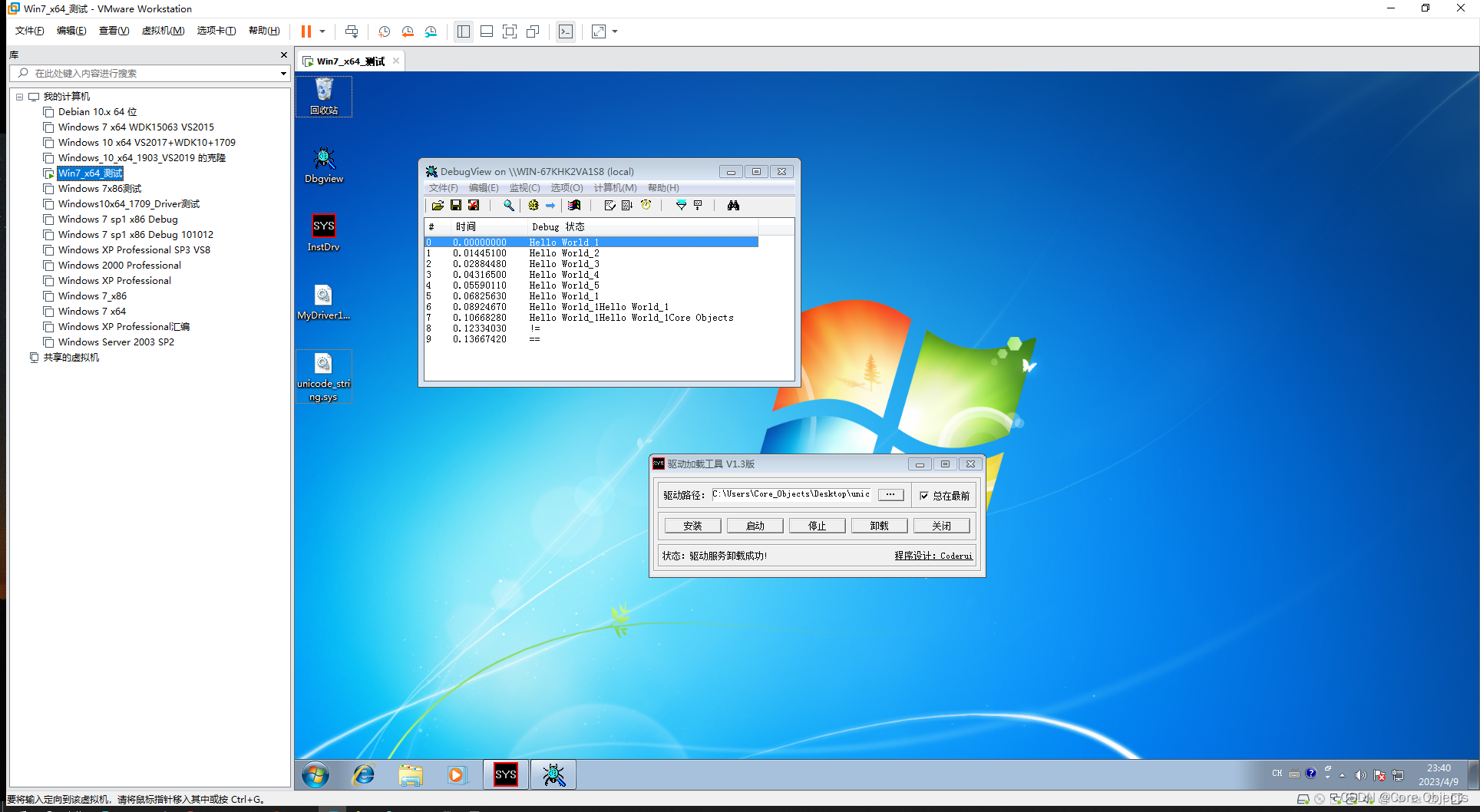This screenshot has width=1480, height=812.
Task: Open the 虚拟机(M) menu in VMware
Action: 163,31
